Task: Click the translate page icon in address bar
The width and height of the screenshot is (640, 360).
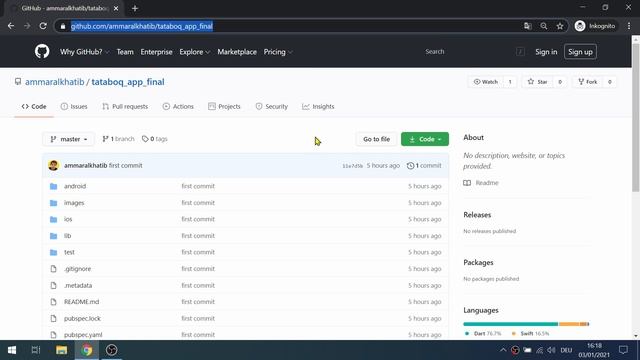Action: 528,26
